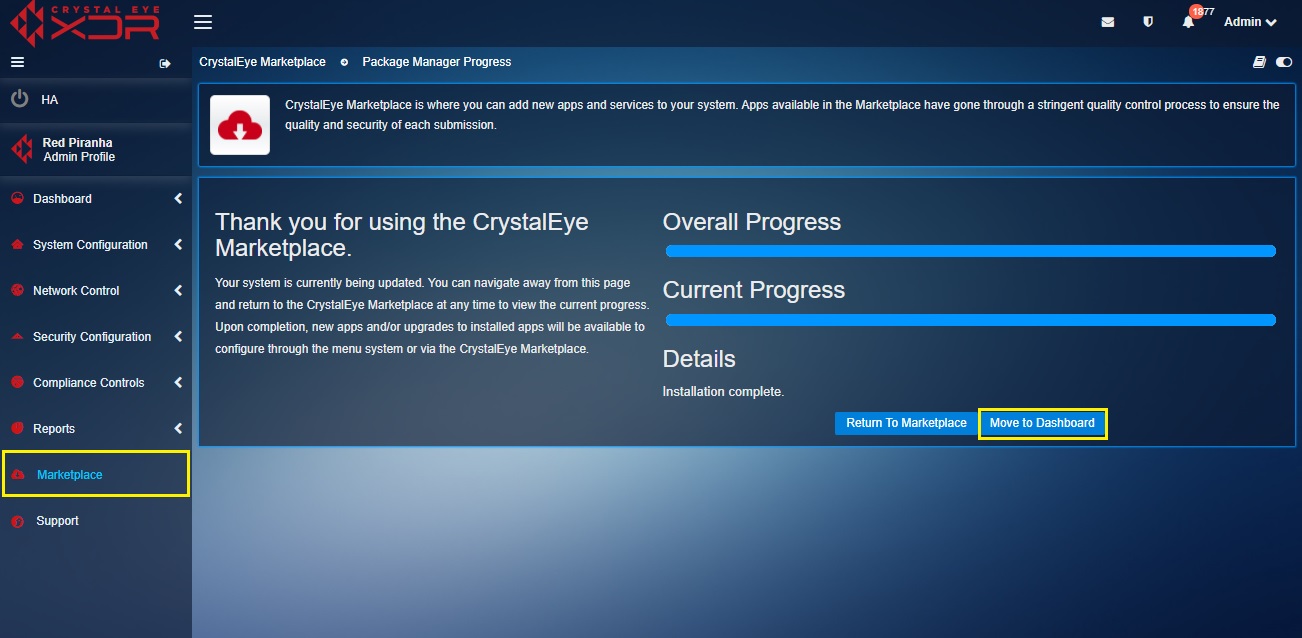
Task: Open System Configuration menu item
Action: pos(90,245)
